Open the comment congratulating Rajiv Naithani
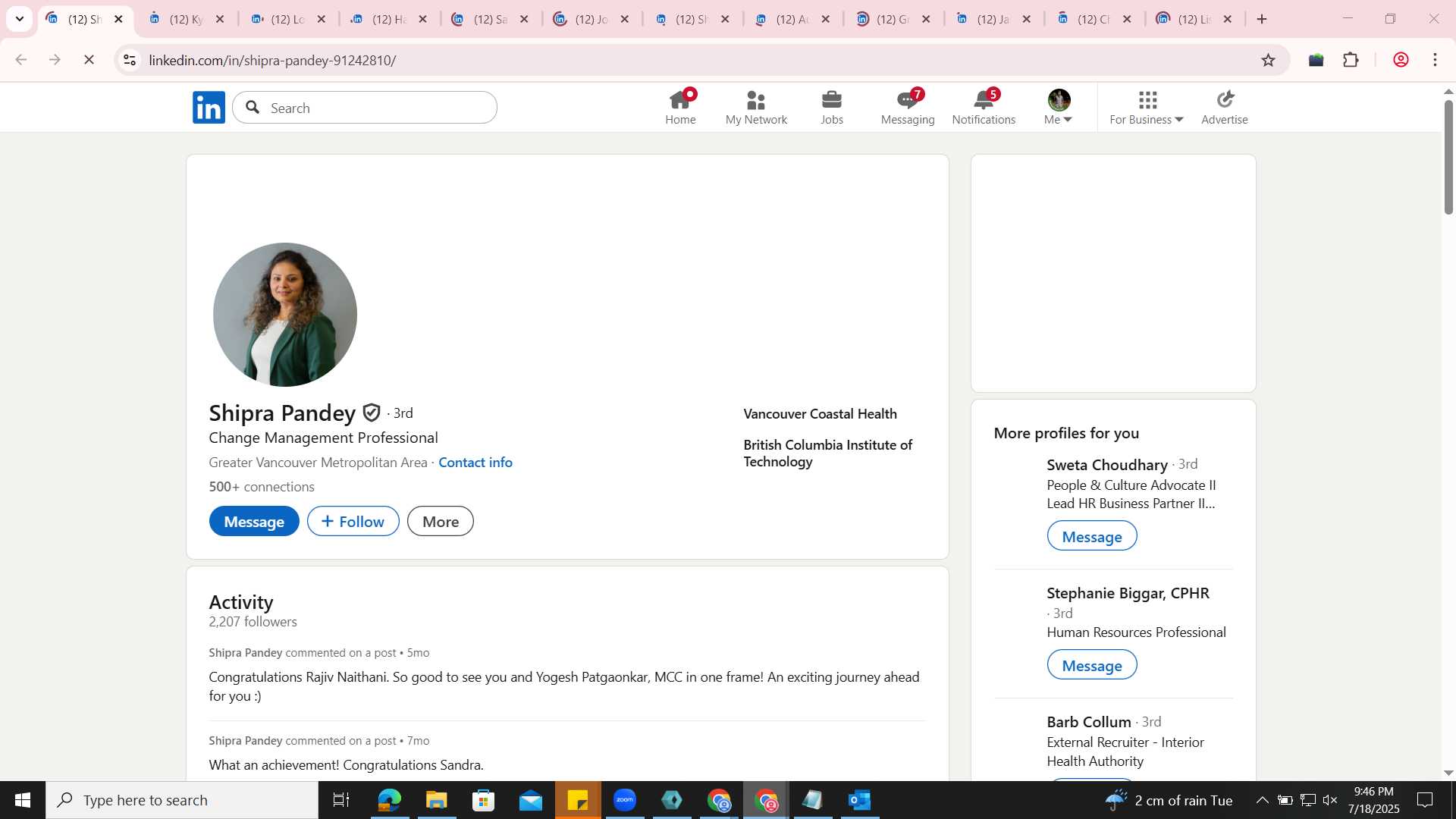 click(564, 686)
